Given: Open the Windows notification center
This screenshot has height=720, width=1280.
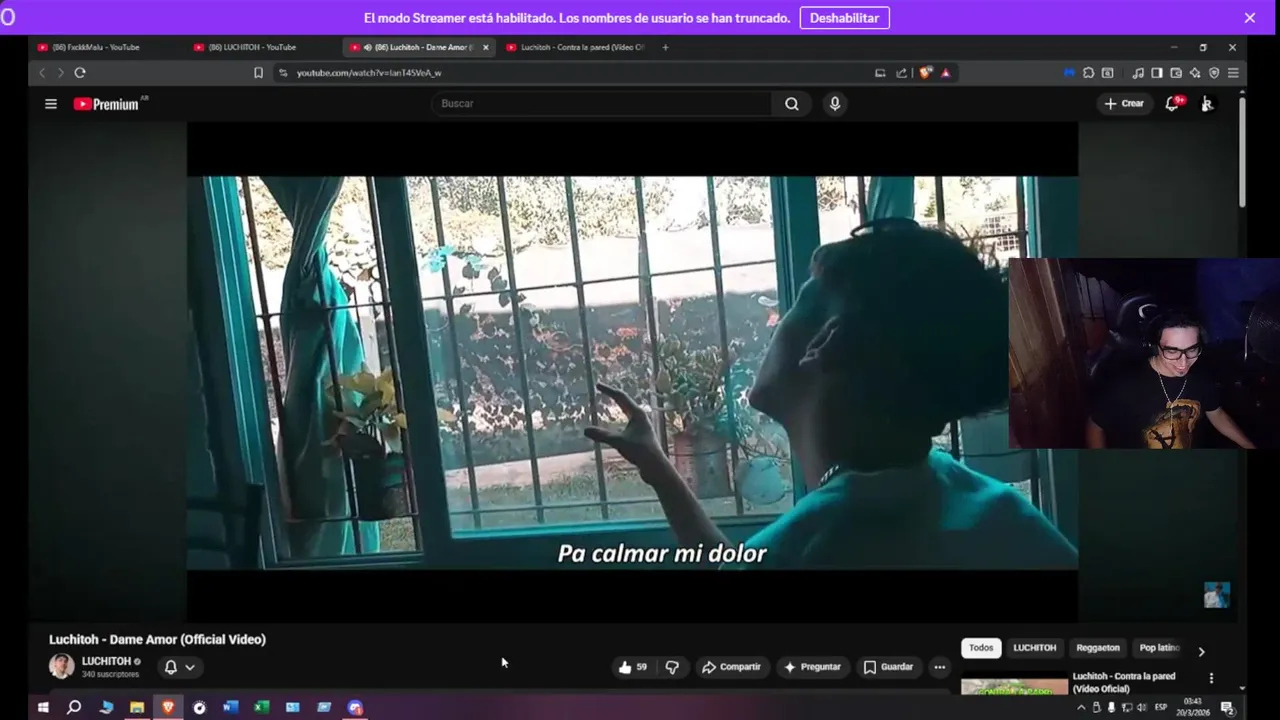Looking at the screenshot, I should pos(1227,707).
